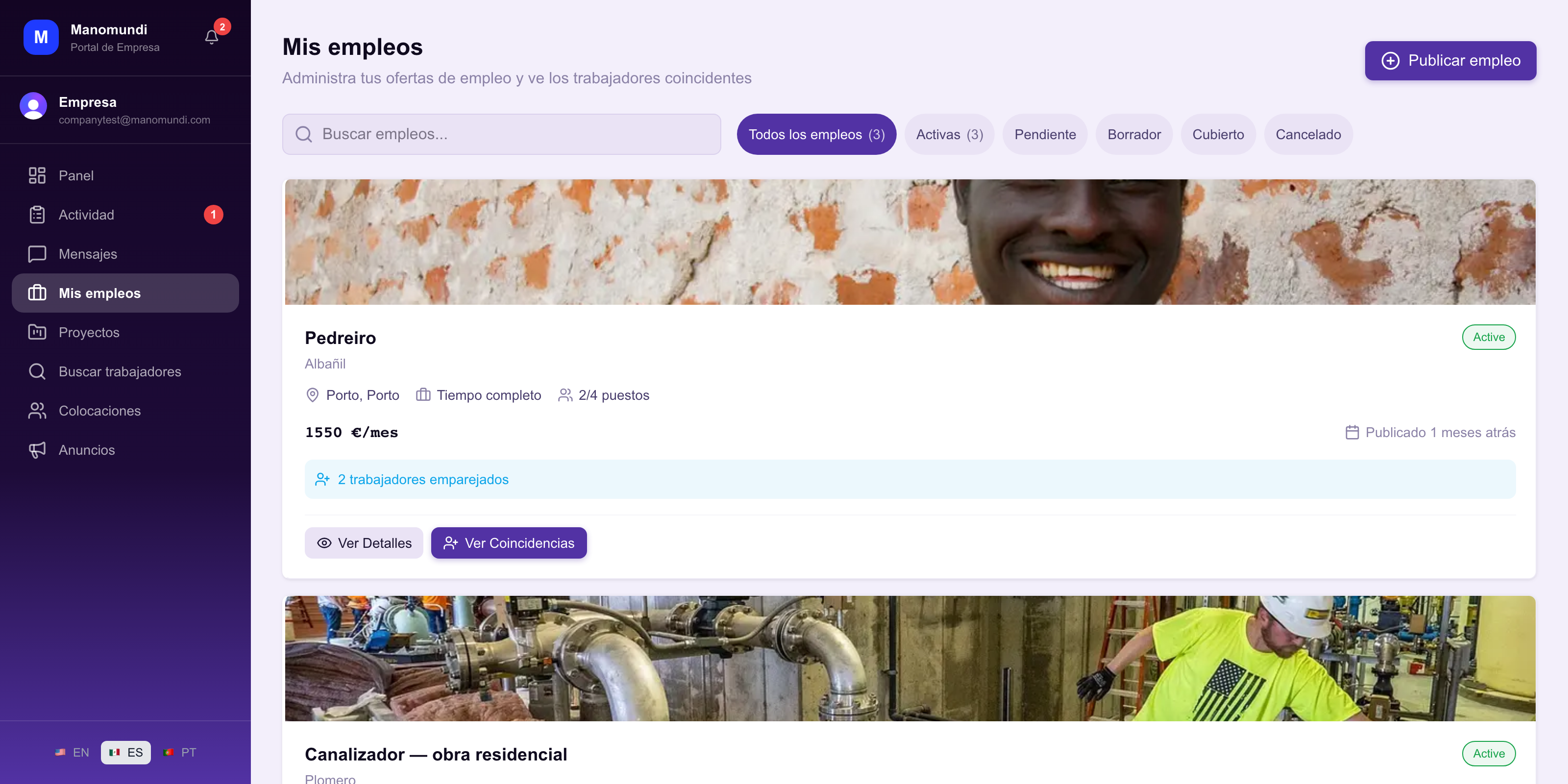1568x784 pixels.
Task: Click the Publicar empleo button
Action: tap(1450, 60)
